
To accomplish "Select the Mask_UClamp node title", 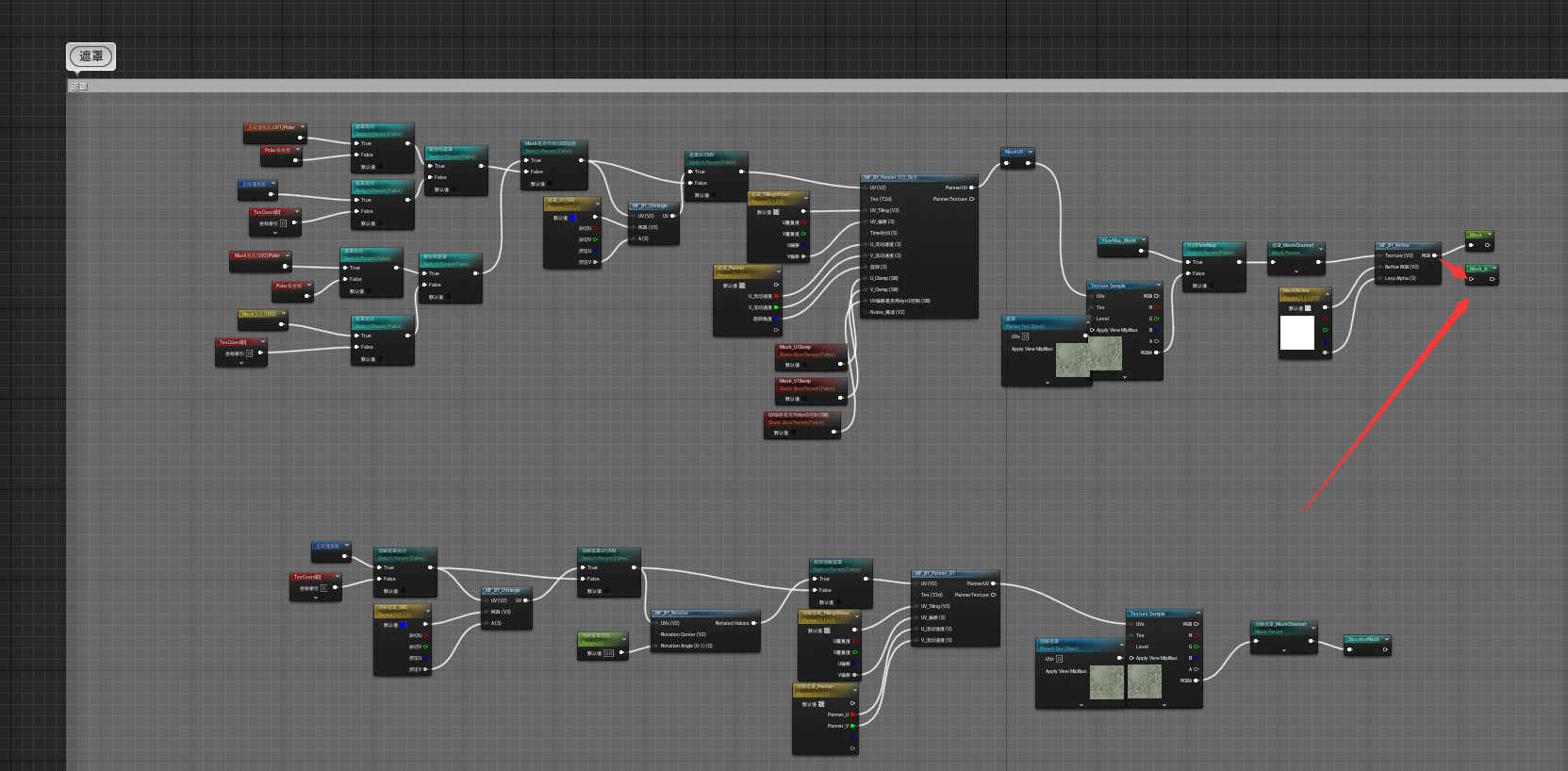I will coord(795,347).
